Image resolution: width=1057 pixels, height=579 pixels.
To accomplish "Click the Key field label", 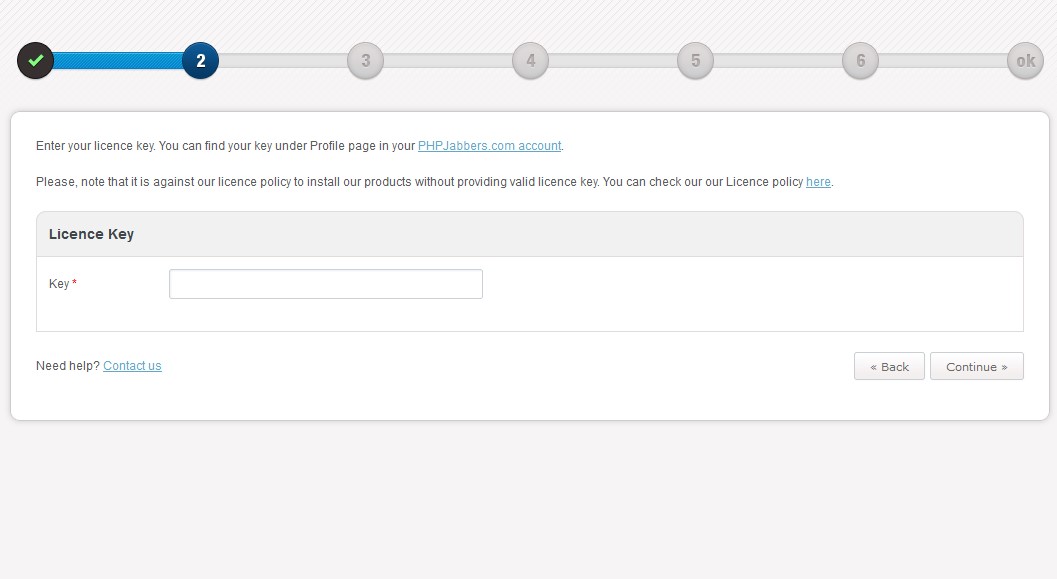I will 59,284.
